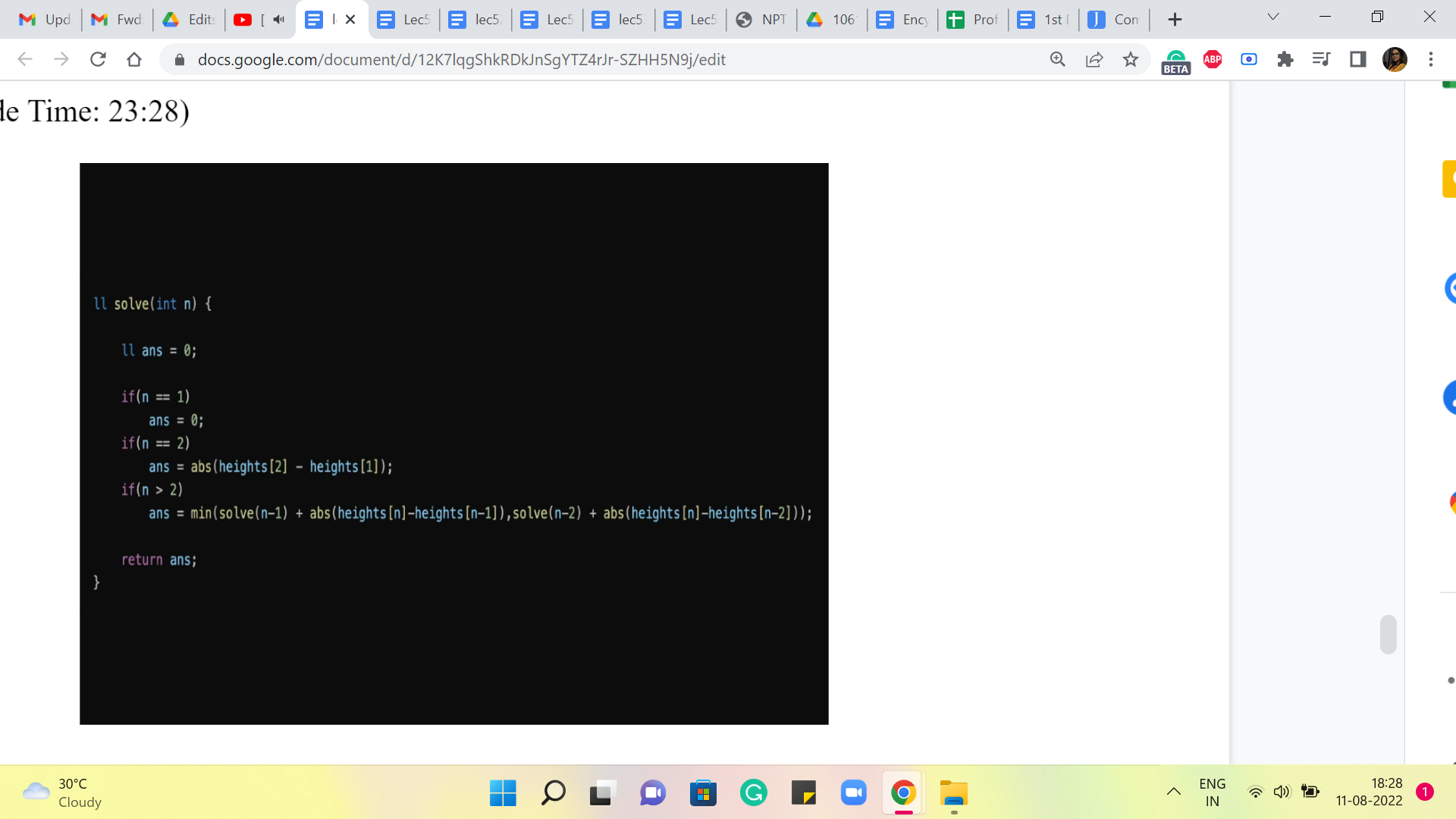Switch to the Gmail Upd tab
This screenshot has height=819, width=1456.
click(x=45, y=20)
